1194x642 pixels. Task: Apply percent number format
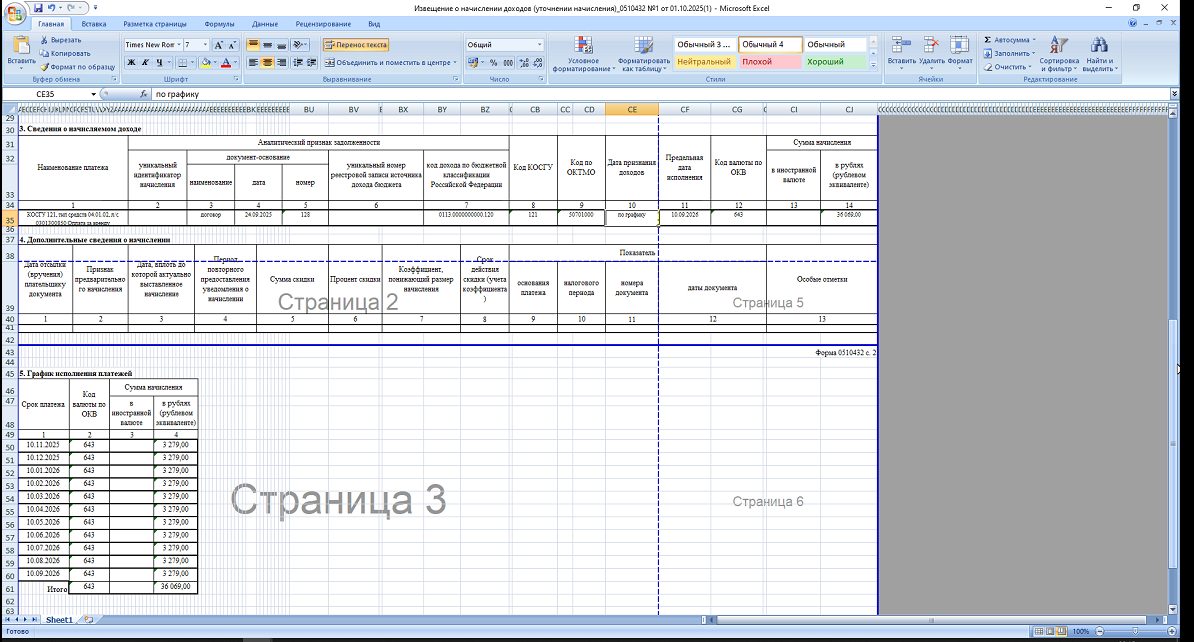493,62
